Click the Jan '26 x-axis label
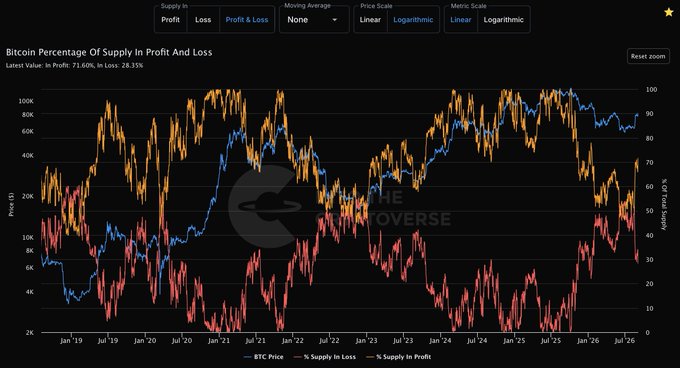 [588, 341]
